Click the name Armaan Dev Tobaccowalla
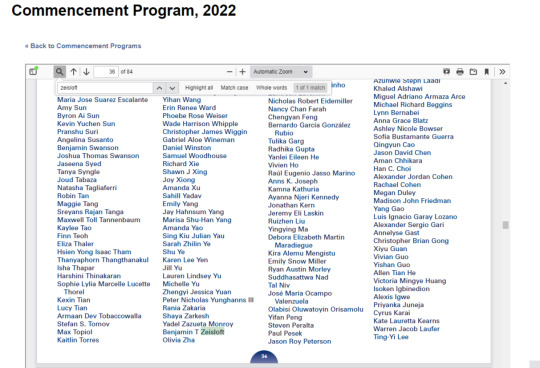540x368 pixels. point(99,316)
